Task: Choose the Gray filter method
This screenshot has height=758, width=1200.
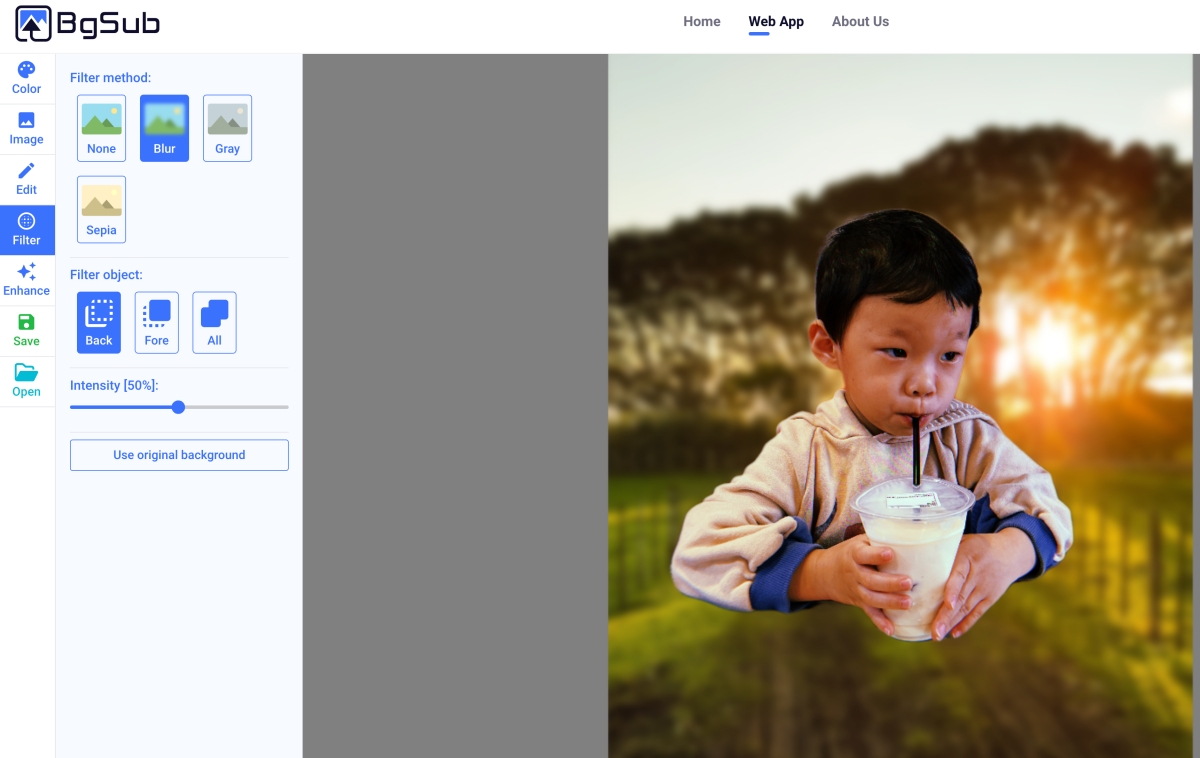Action: pos(227,128)
